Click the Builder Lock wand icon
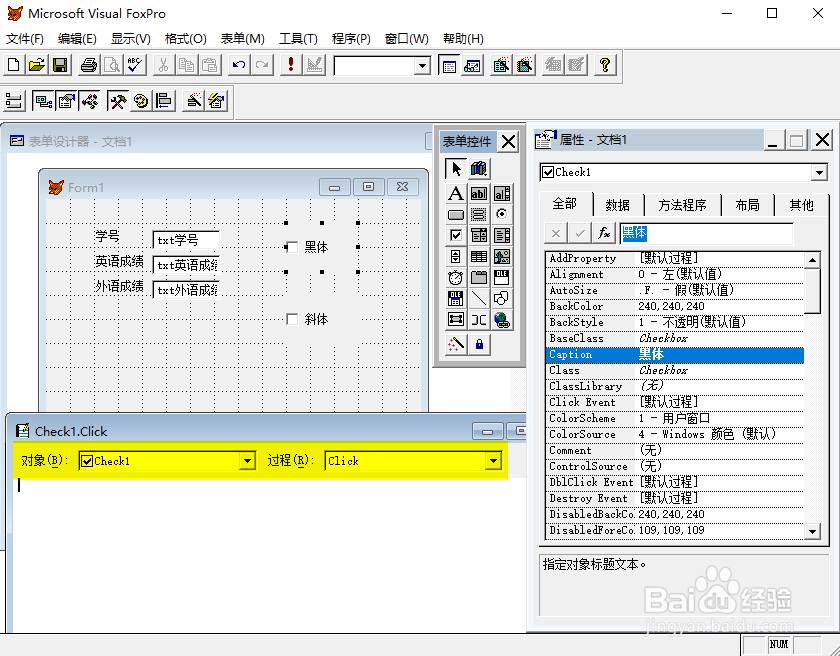 tap(456, 344)
